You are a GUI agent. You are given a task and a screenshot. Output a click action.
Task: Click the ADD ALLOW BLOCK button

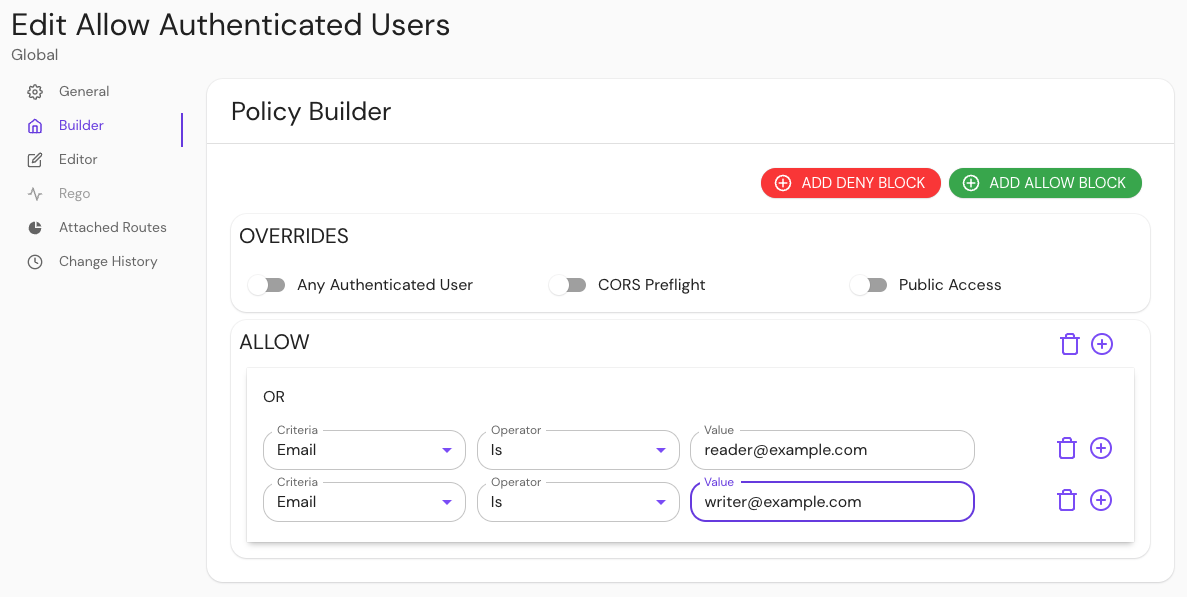tap(1045, 183)
